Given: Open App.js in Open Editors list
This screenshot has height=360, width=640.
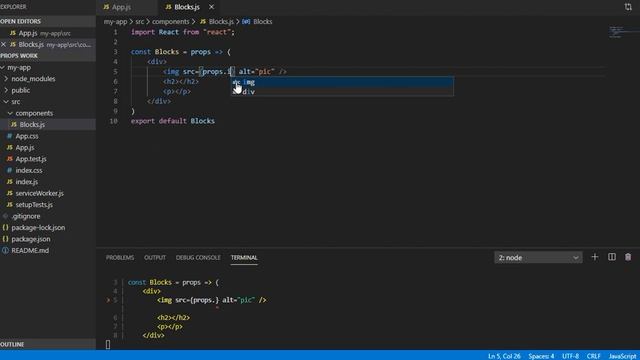Looking at the screenshot, I should point(48,33).
